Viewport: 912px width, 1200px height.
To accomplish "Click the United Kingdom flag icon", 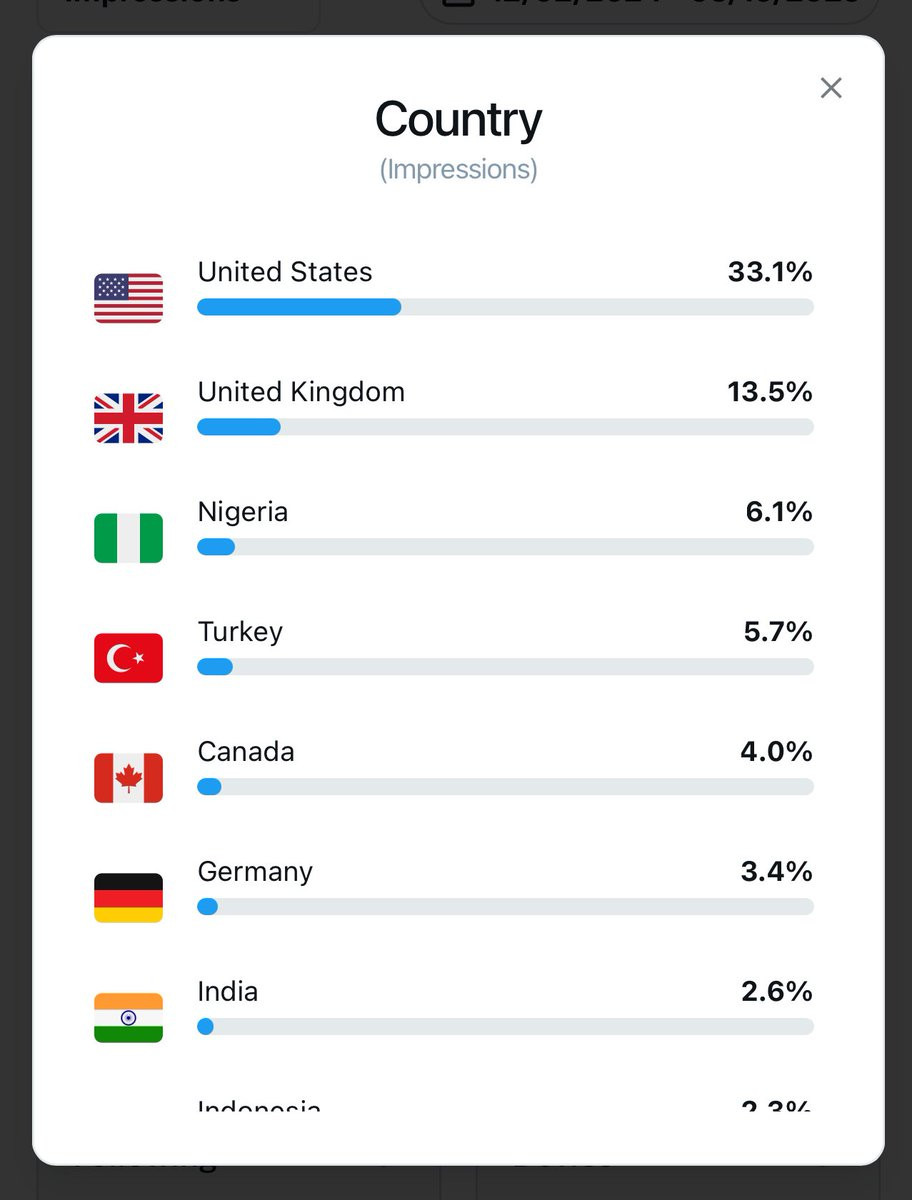I will click(128, 418).
